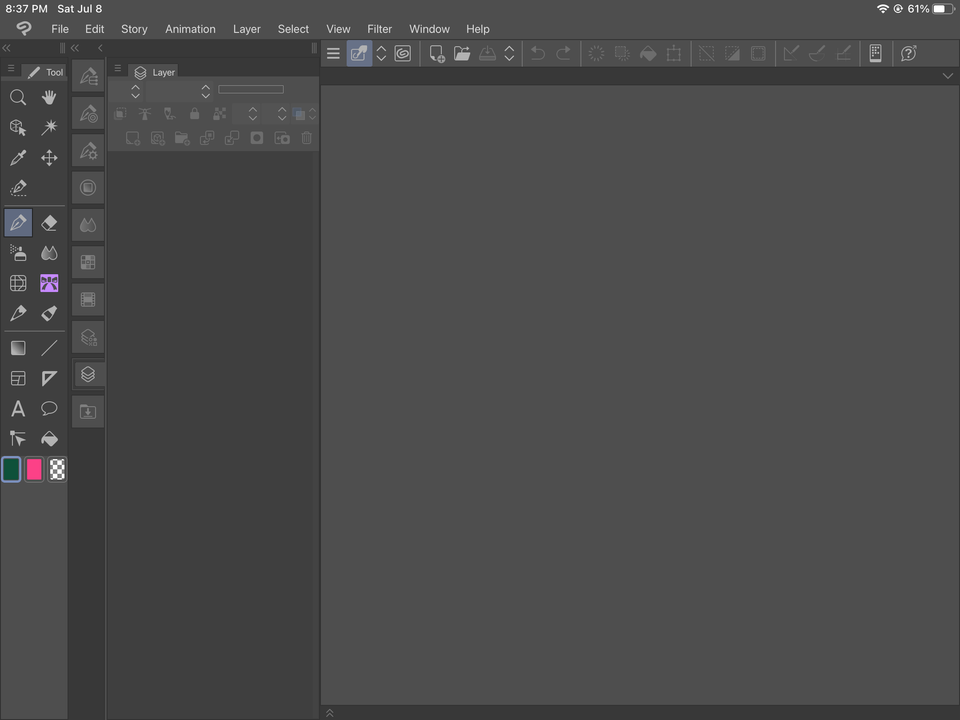Select the Airbrush tool
Image resolution: width=960 pixels, height=720 pixels.
[x=18, y=252]
